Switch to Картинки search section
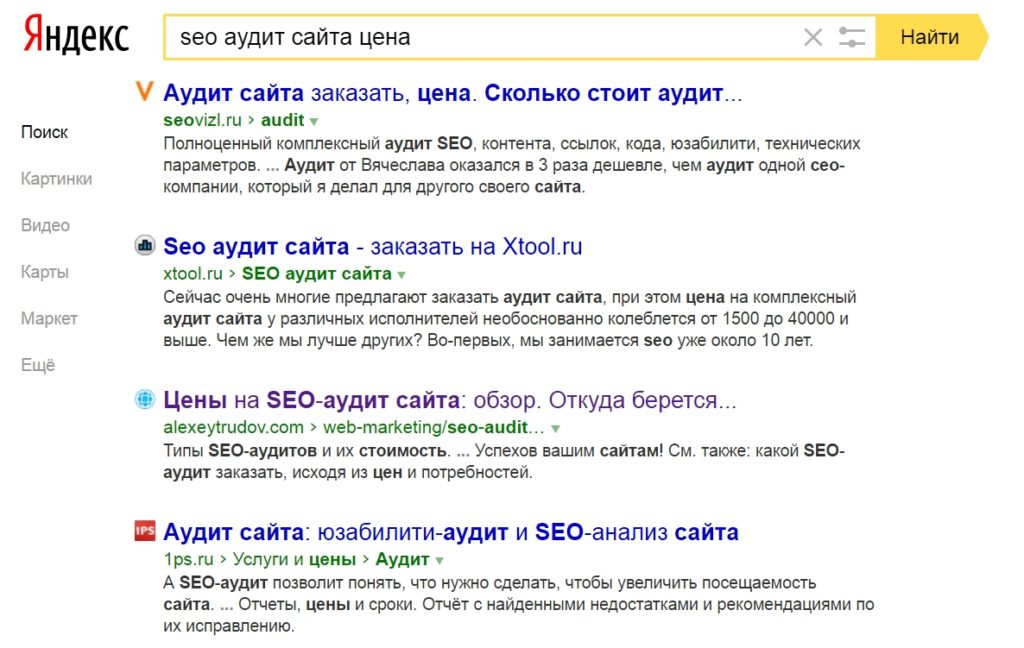This screenshot has width=1024, height=648. (x=56, y=179)
